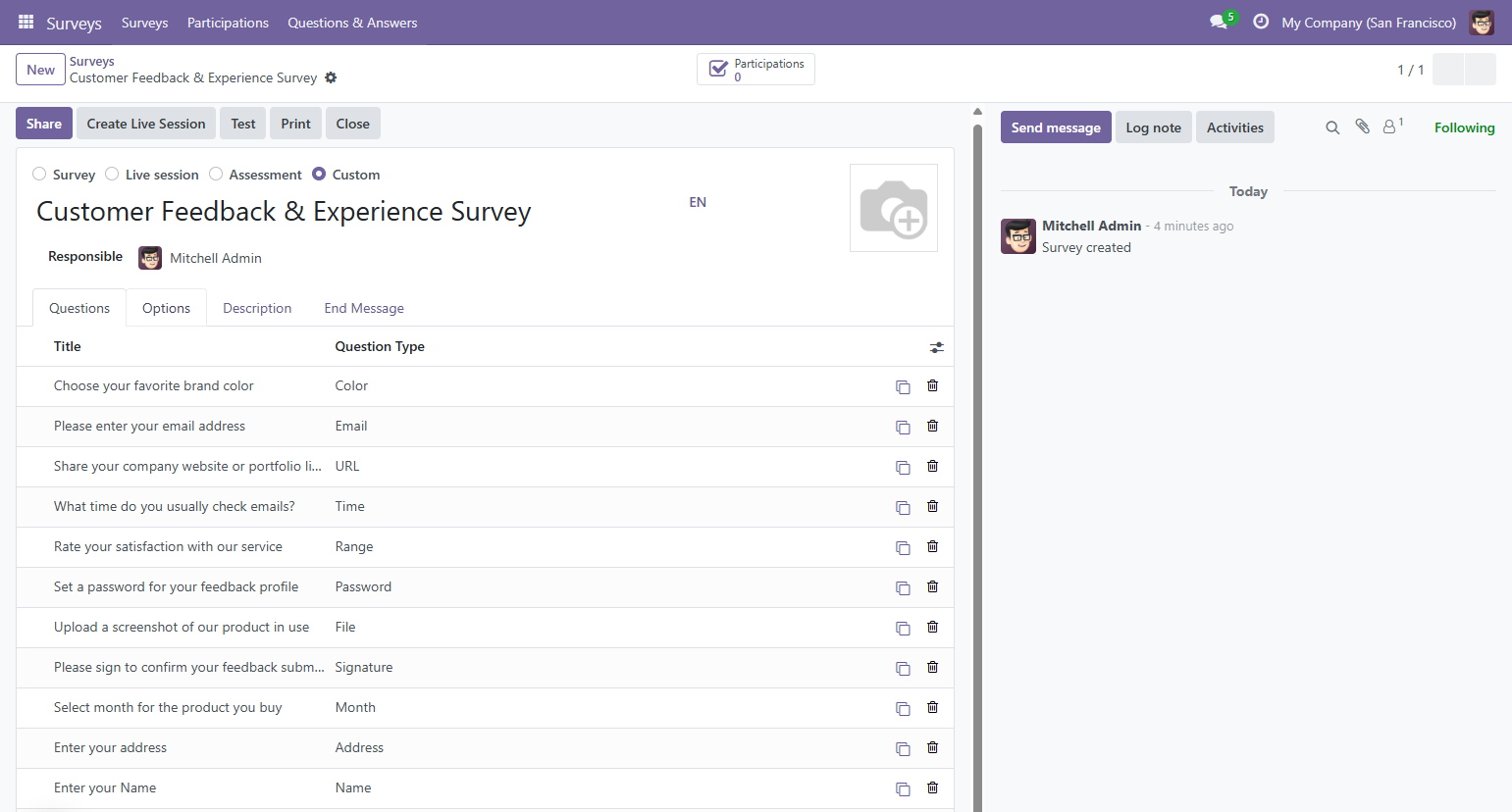The width and height of the screenshot is (1512, 812).
Task: Click the Create Live Session button
Action: (146, 124)
